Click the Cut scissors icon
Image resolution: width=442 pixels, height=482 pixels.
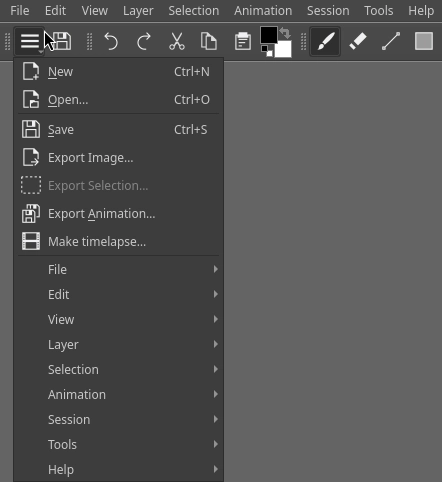177,41
